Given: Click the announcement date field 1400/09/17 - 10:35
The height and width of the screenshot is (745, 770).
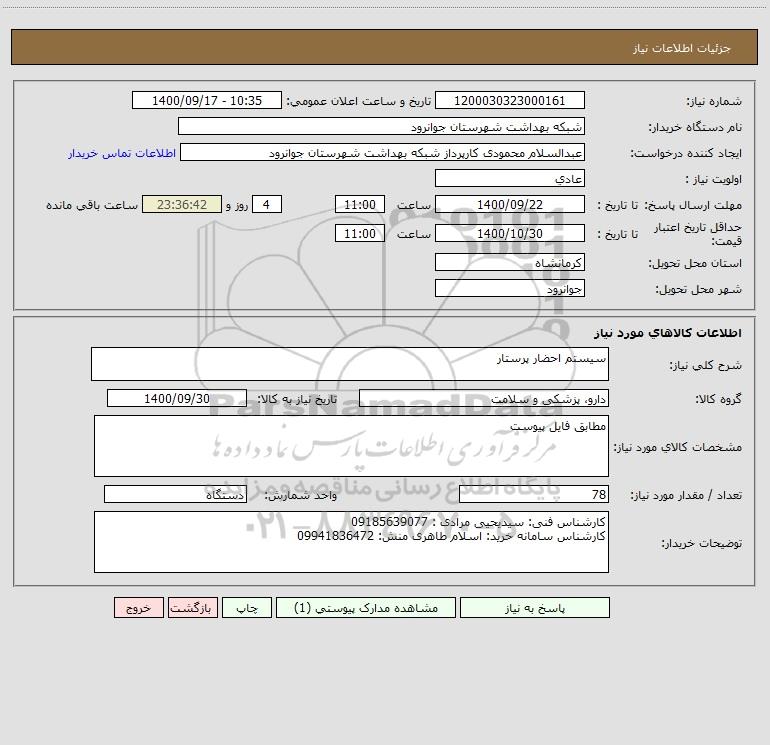Looking at the screenshot, I should click(207, 100).
